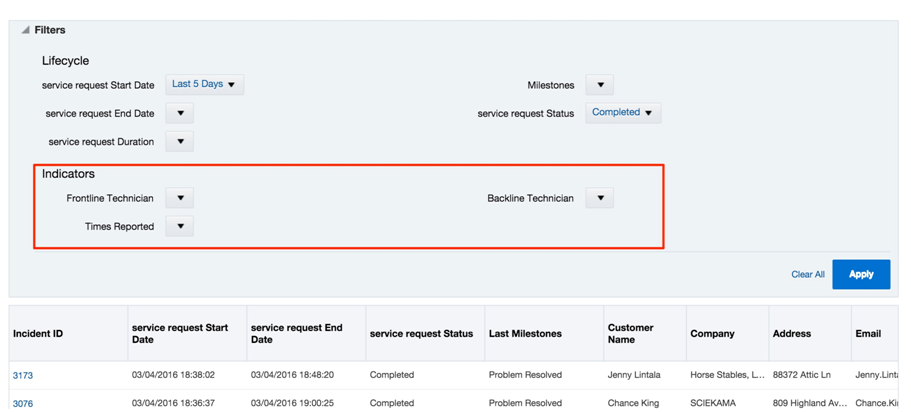Sort by service request End Date column
911x412 pixels.
point(297,334)
